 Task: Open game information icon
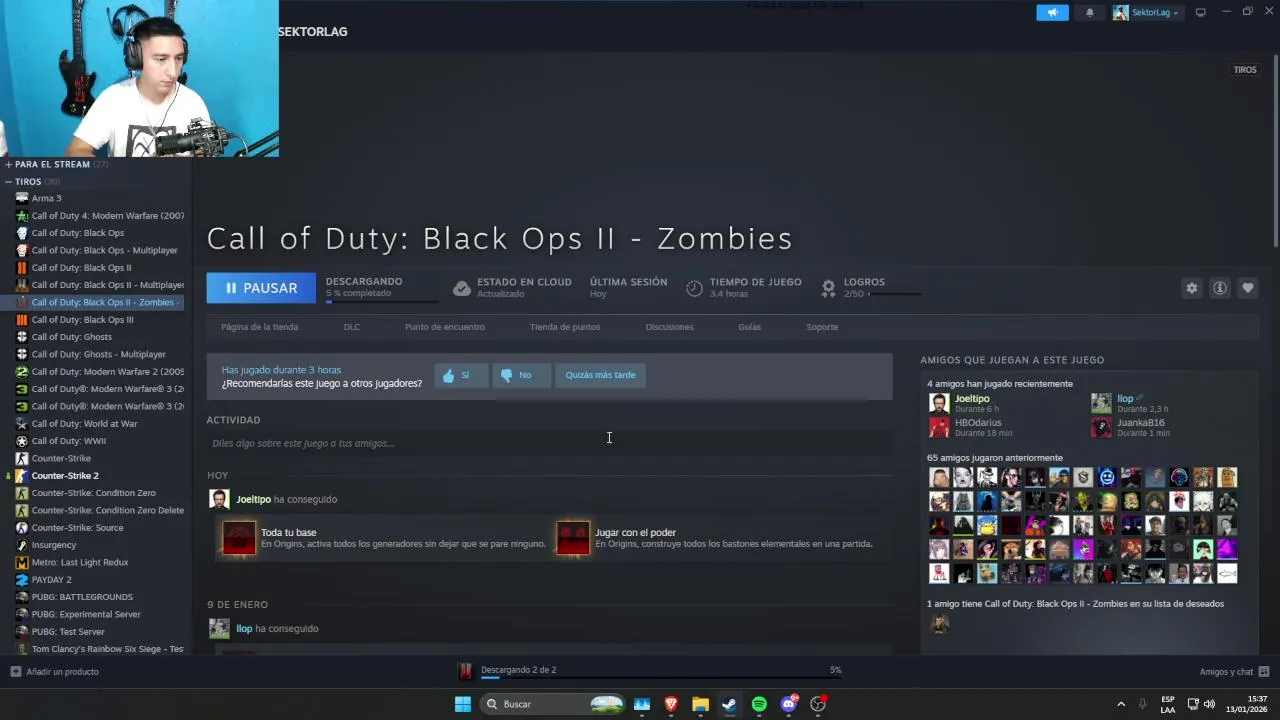click(1220, 288)
